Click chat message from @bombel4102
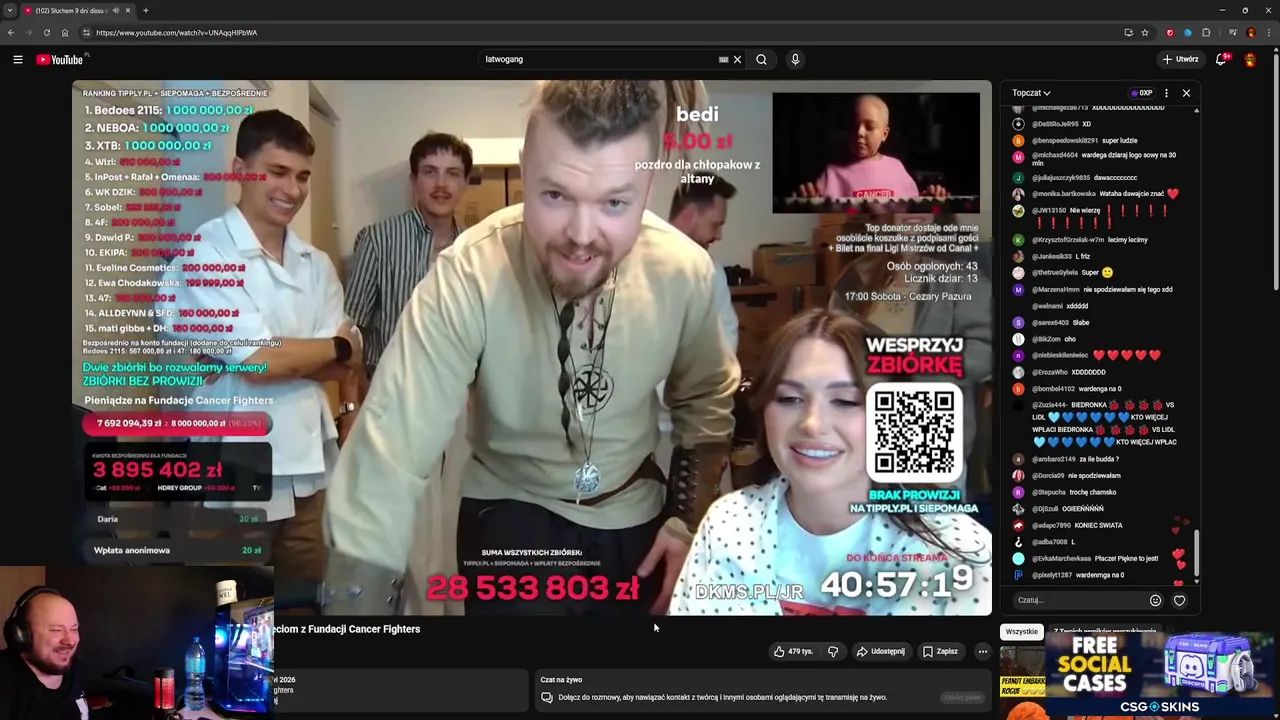Screen dimensions: 1280x720 point(1066,388)
